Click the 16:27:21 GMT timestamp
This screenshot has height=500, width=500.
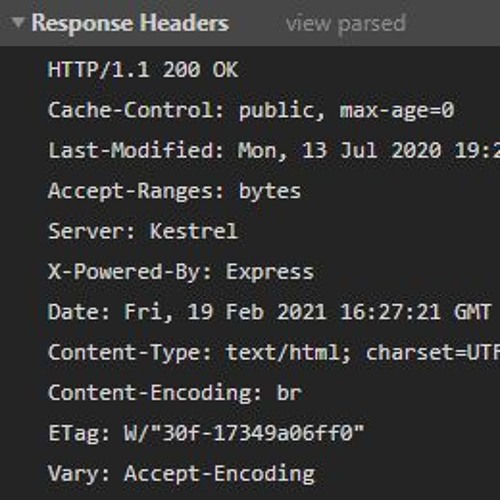coord(415,312)
